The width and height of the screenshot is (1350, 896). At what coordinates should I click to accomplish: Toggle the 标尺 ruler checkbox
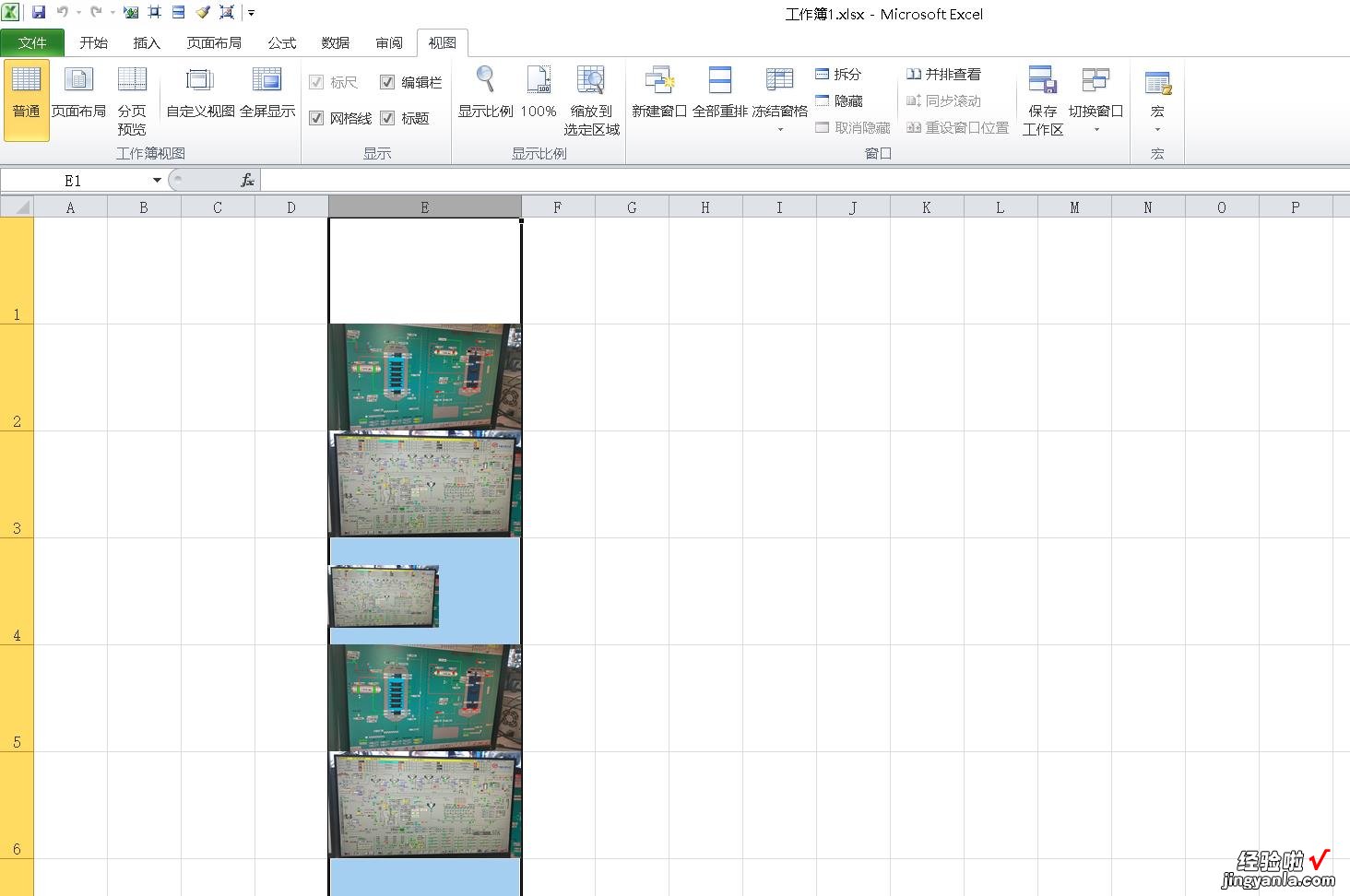click(316, 82)
